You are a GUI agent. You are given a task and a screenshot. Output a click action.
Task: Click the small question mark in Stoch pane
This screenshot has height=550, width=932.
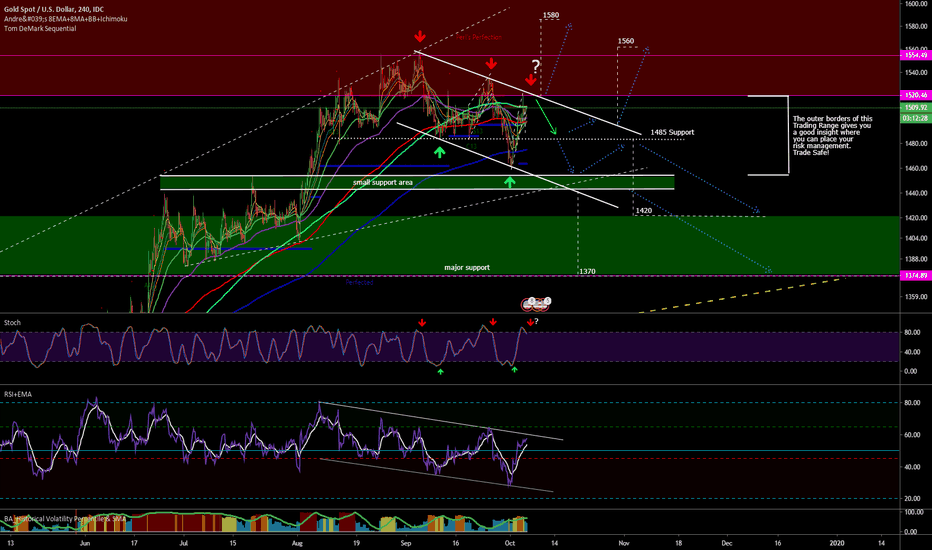pos(536,322)
